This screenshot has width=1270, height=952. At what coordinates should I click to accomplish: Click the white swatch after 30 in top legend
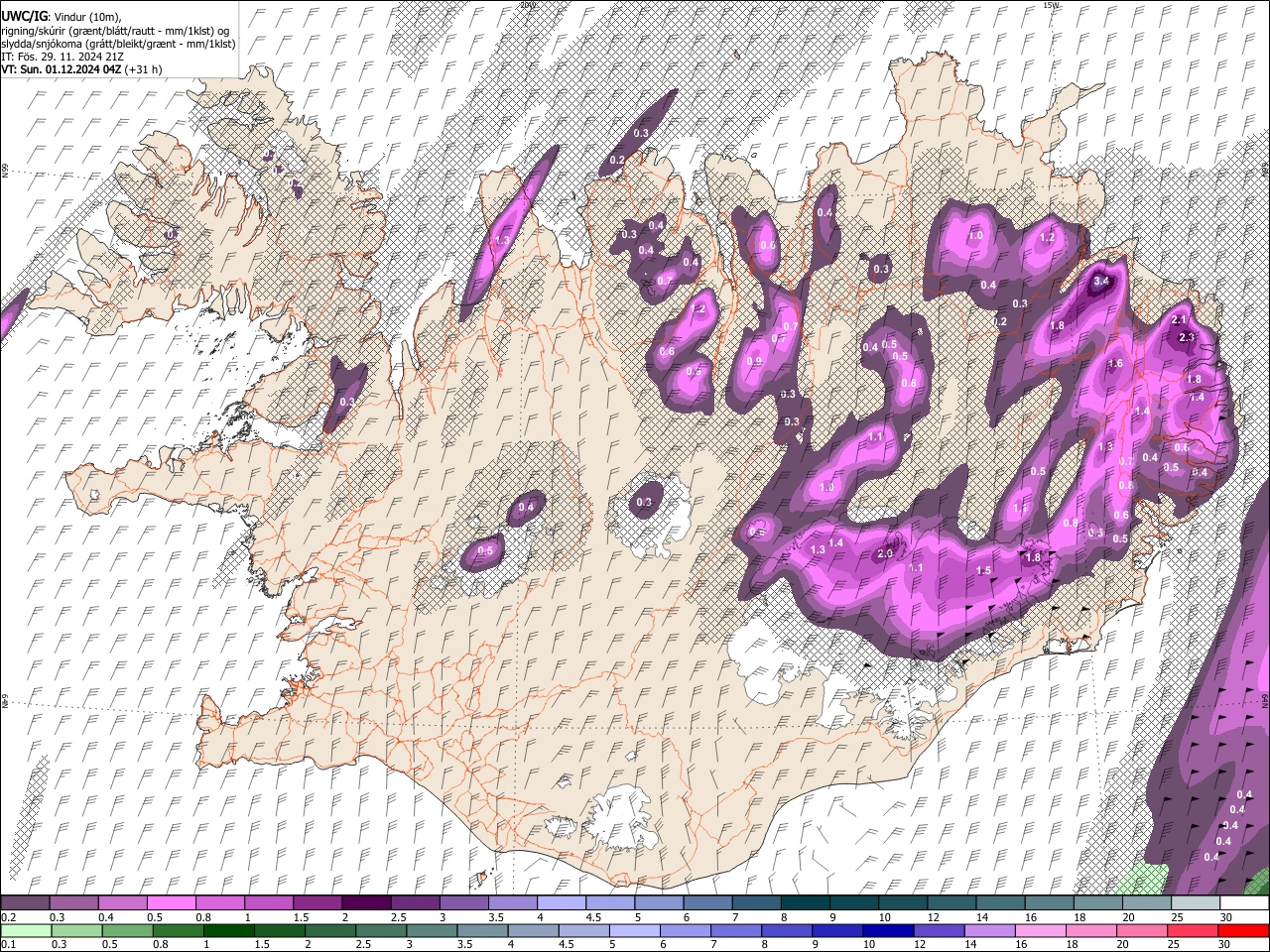click(x=1244, y=903)
